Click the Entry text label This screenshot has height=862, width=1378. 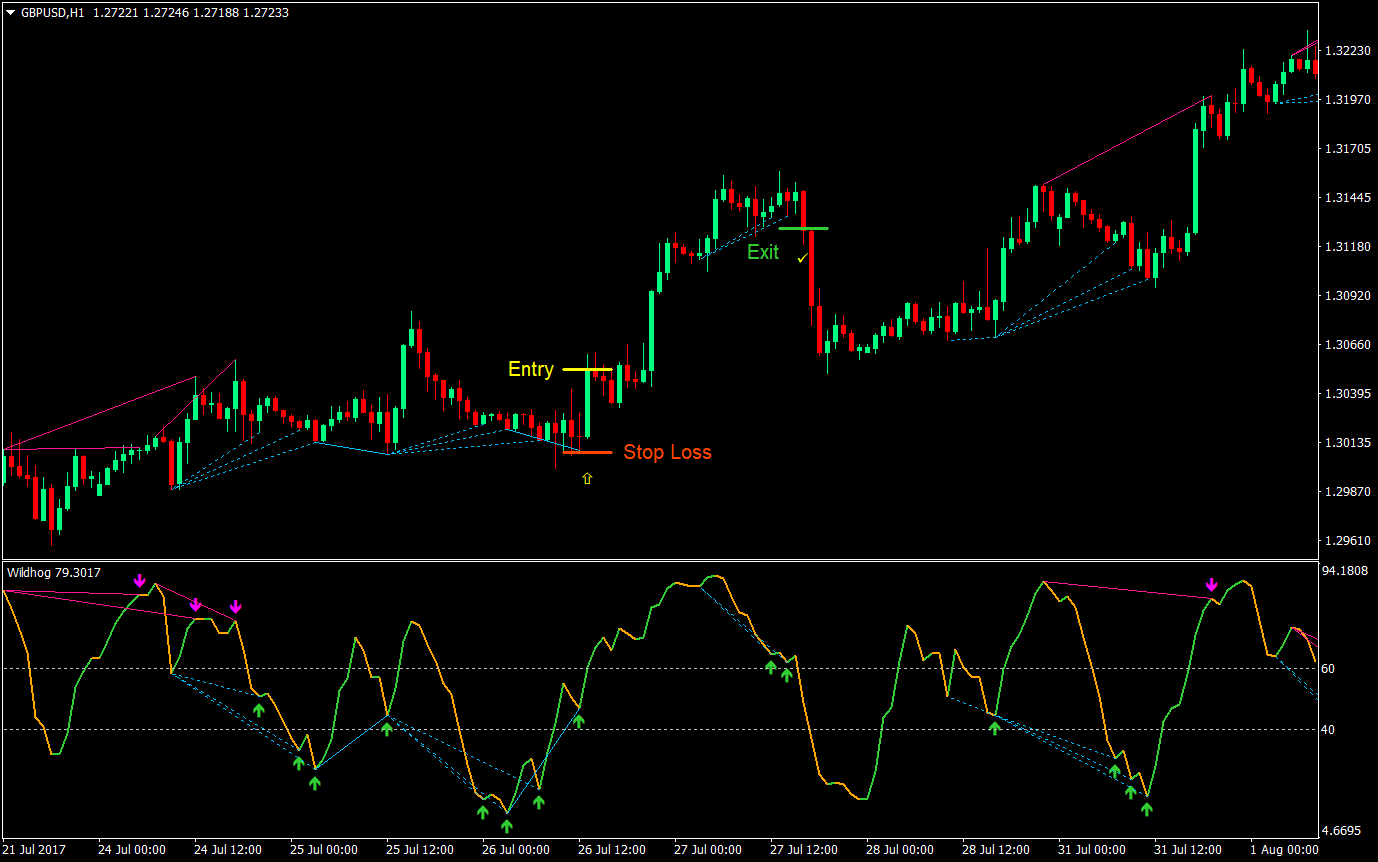click(x=531, y=369)
